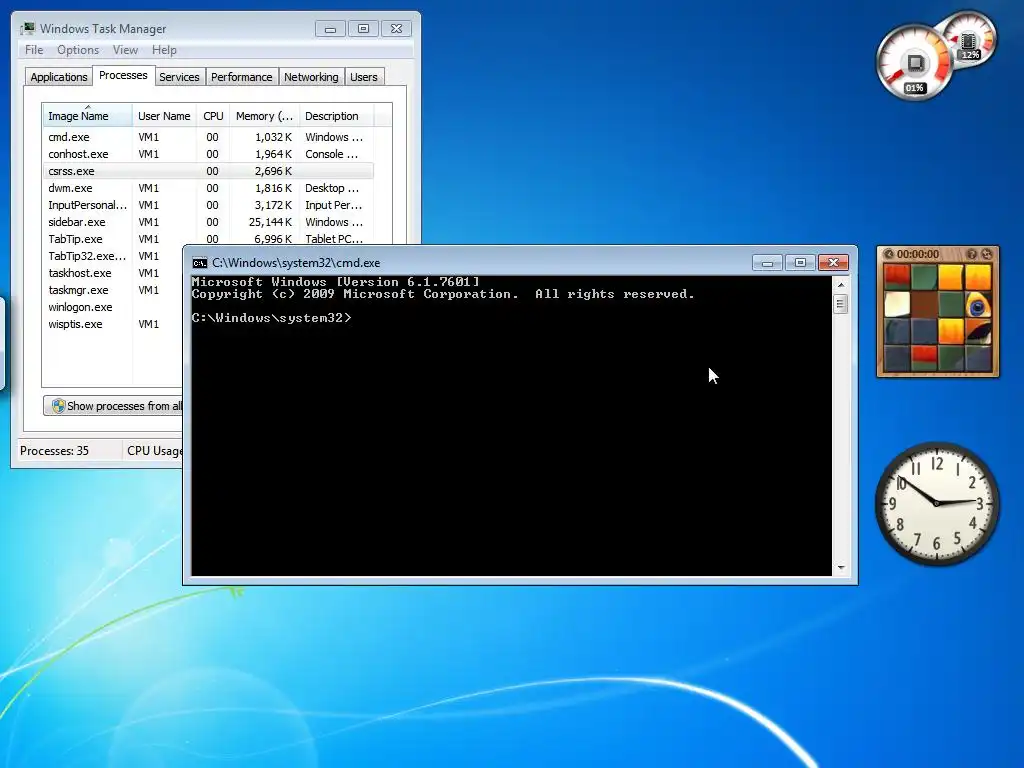Click the CPU meter gauge gadget

point(914,63)
